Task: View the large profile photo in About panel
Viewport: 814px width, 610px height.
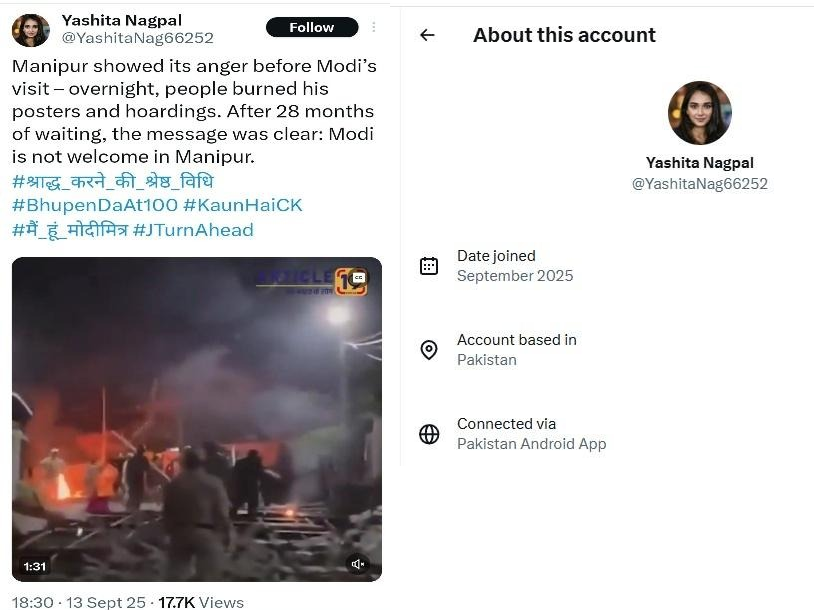Action: (x=699, y=113)
